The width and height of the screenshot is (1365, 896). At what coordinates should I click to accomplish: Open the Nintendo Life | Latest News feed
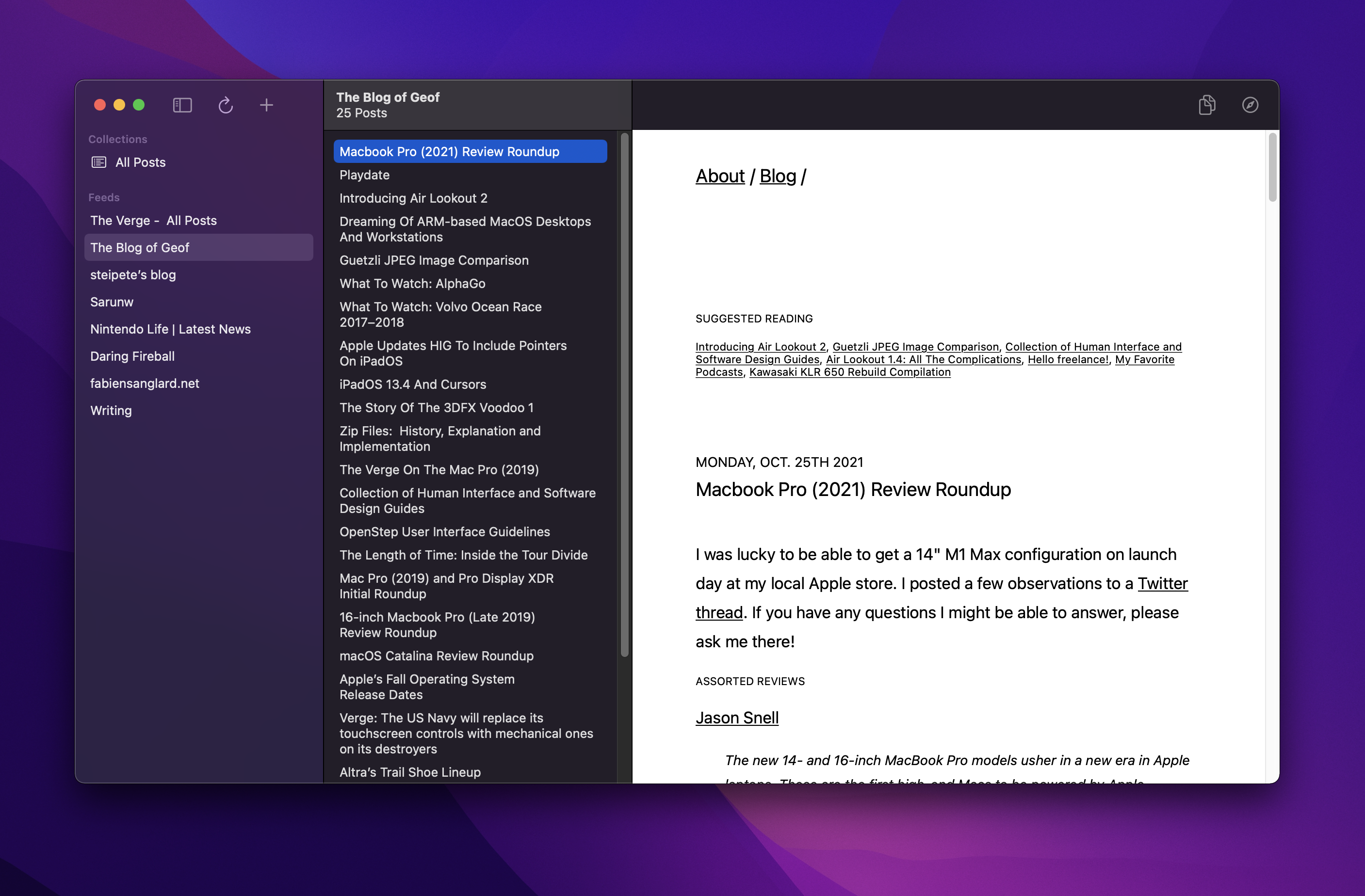[x=170, y=329]
